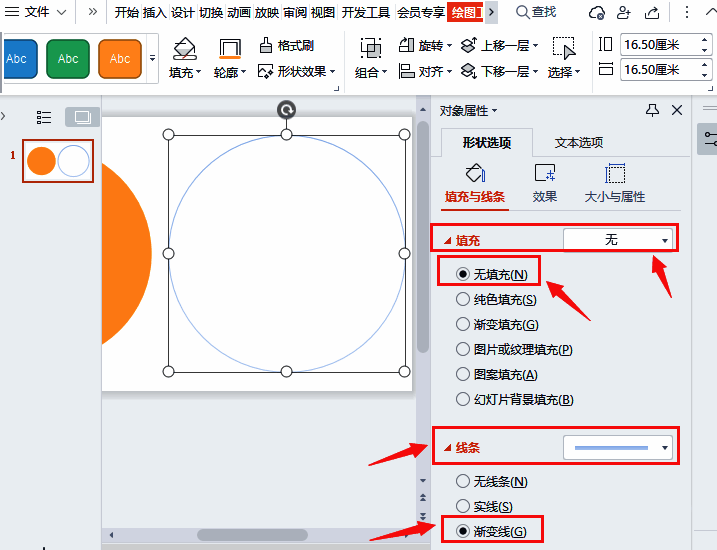
Task: Click the cloud sync icon in title bar
Action: coord(597,12)
